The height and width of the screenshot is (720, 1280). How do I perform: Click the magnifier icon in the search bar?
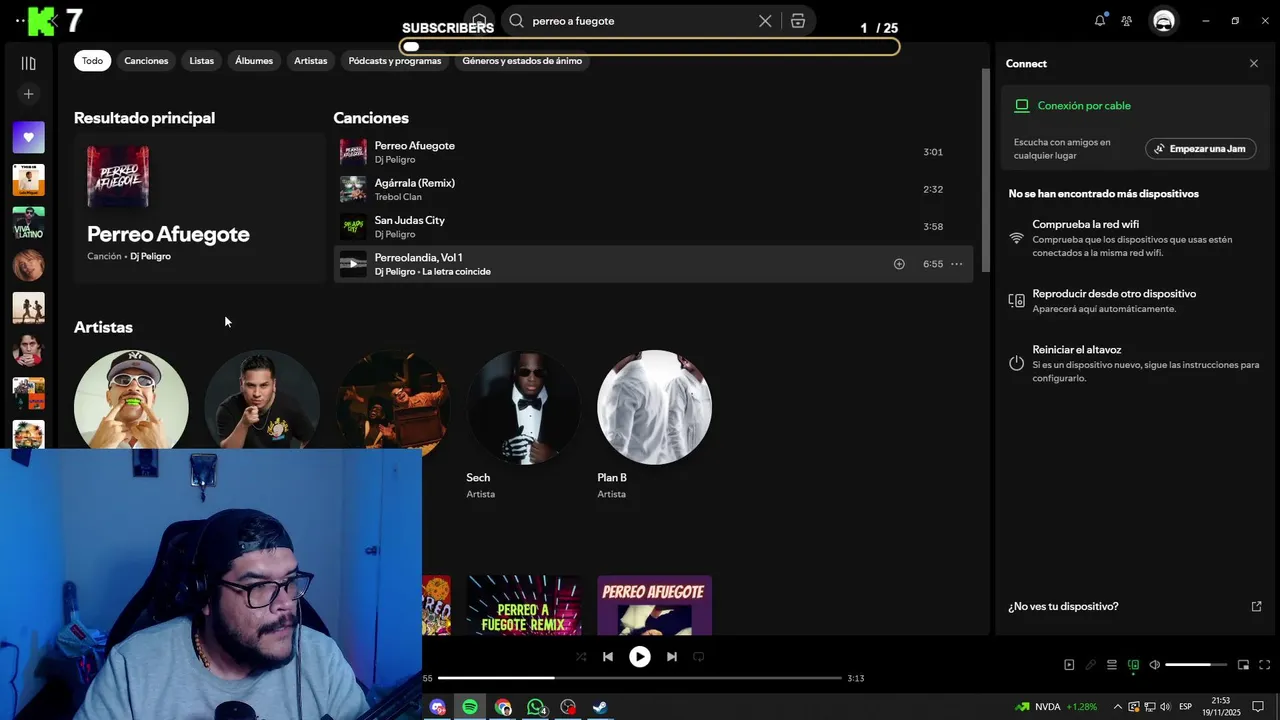[516, 21]
